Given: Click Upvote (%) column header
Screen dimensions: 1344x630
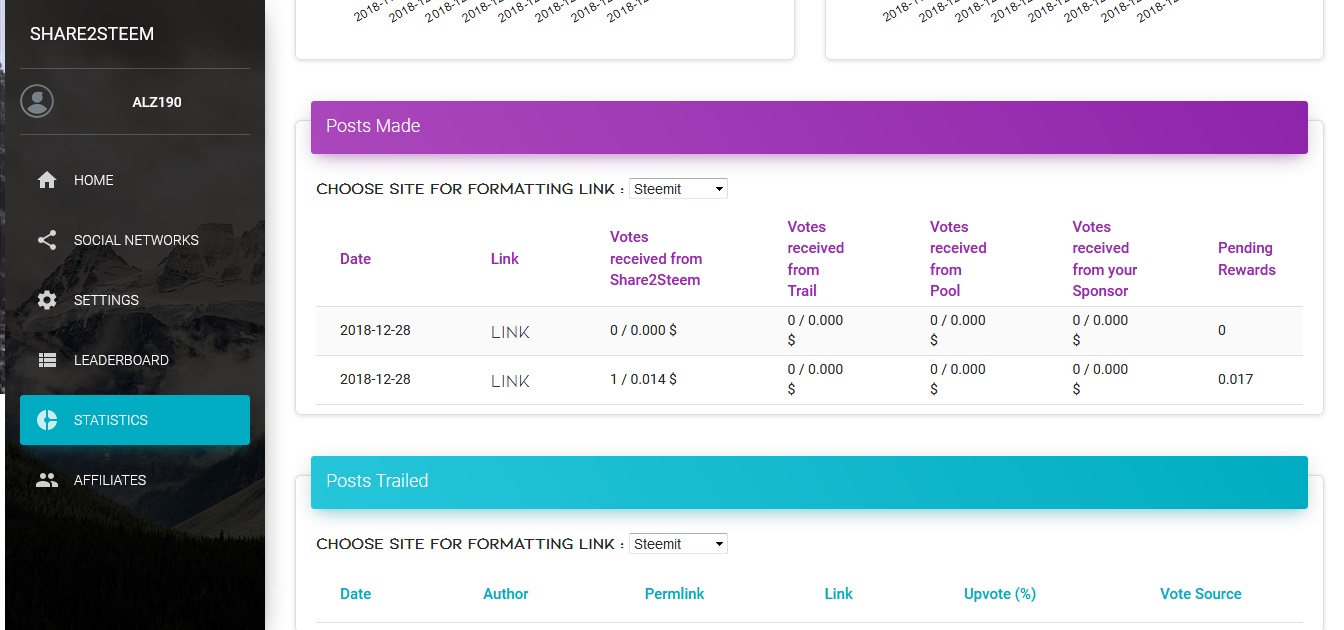Looking at the screenshot, I should (x=1000, y=594).
